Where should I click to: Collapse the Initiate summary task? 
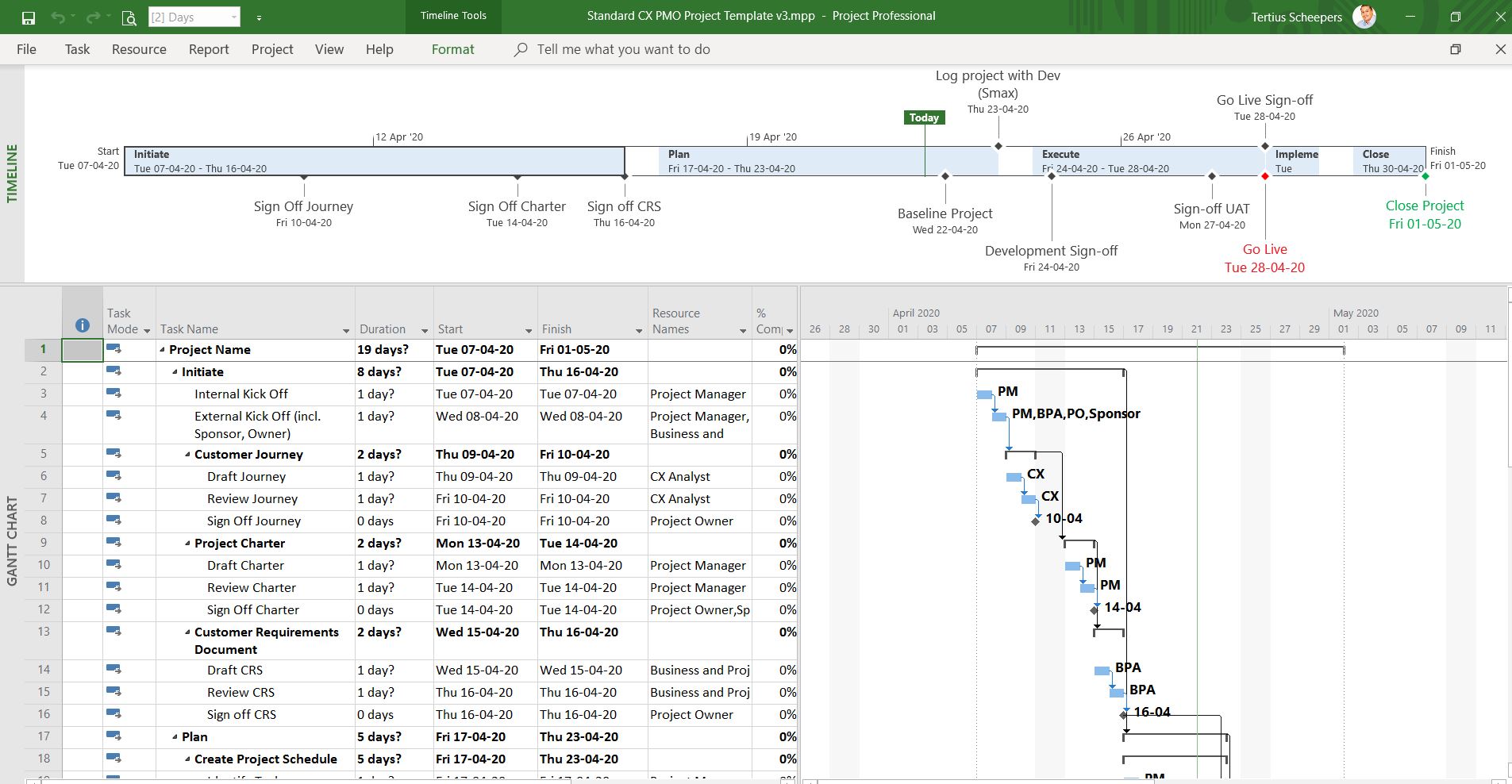pyautogui.click(x=175, y=372)
